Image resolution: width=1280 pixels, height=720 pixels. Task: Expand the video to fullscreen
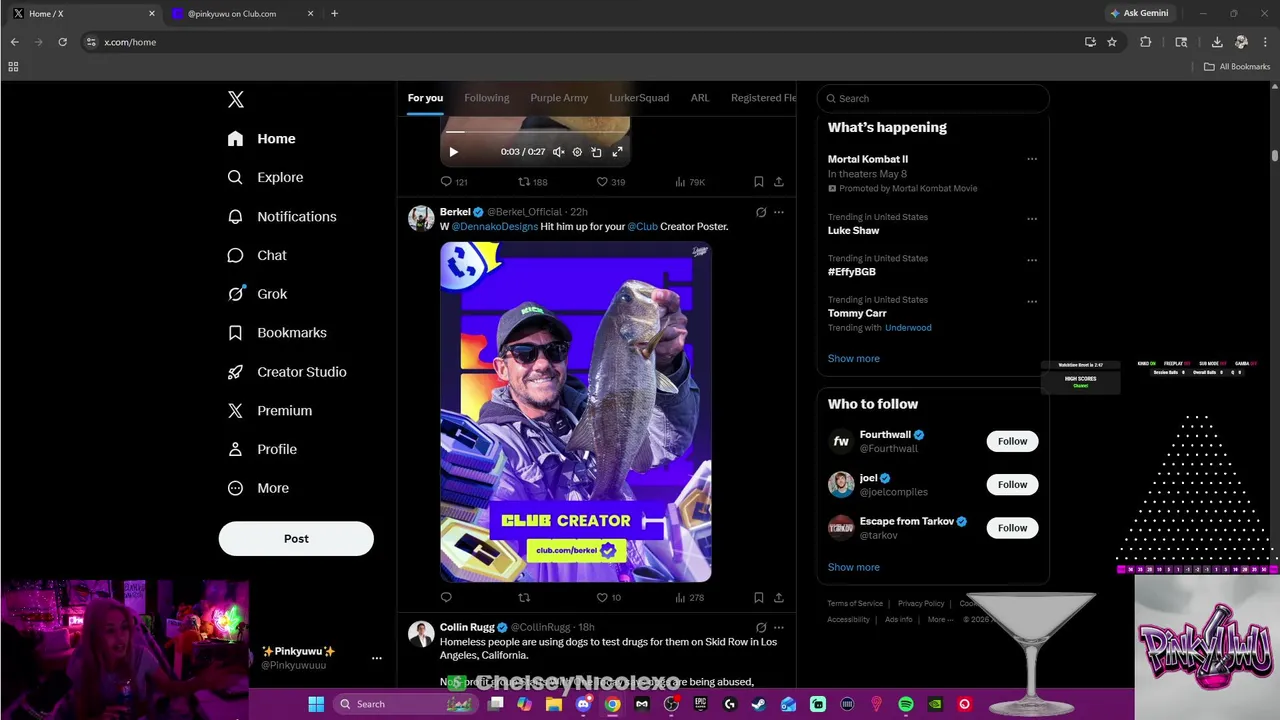click(x=617, y=152)
